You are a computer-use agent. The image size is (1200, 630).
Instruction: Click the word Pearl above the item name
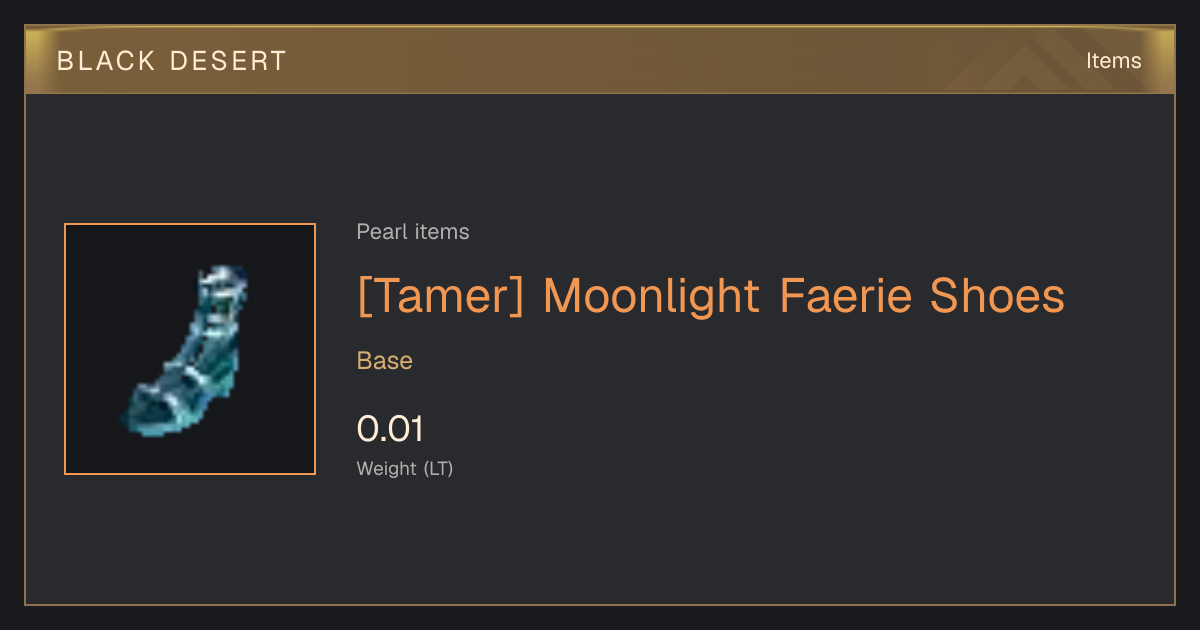381,232
